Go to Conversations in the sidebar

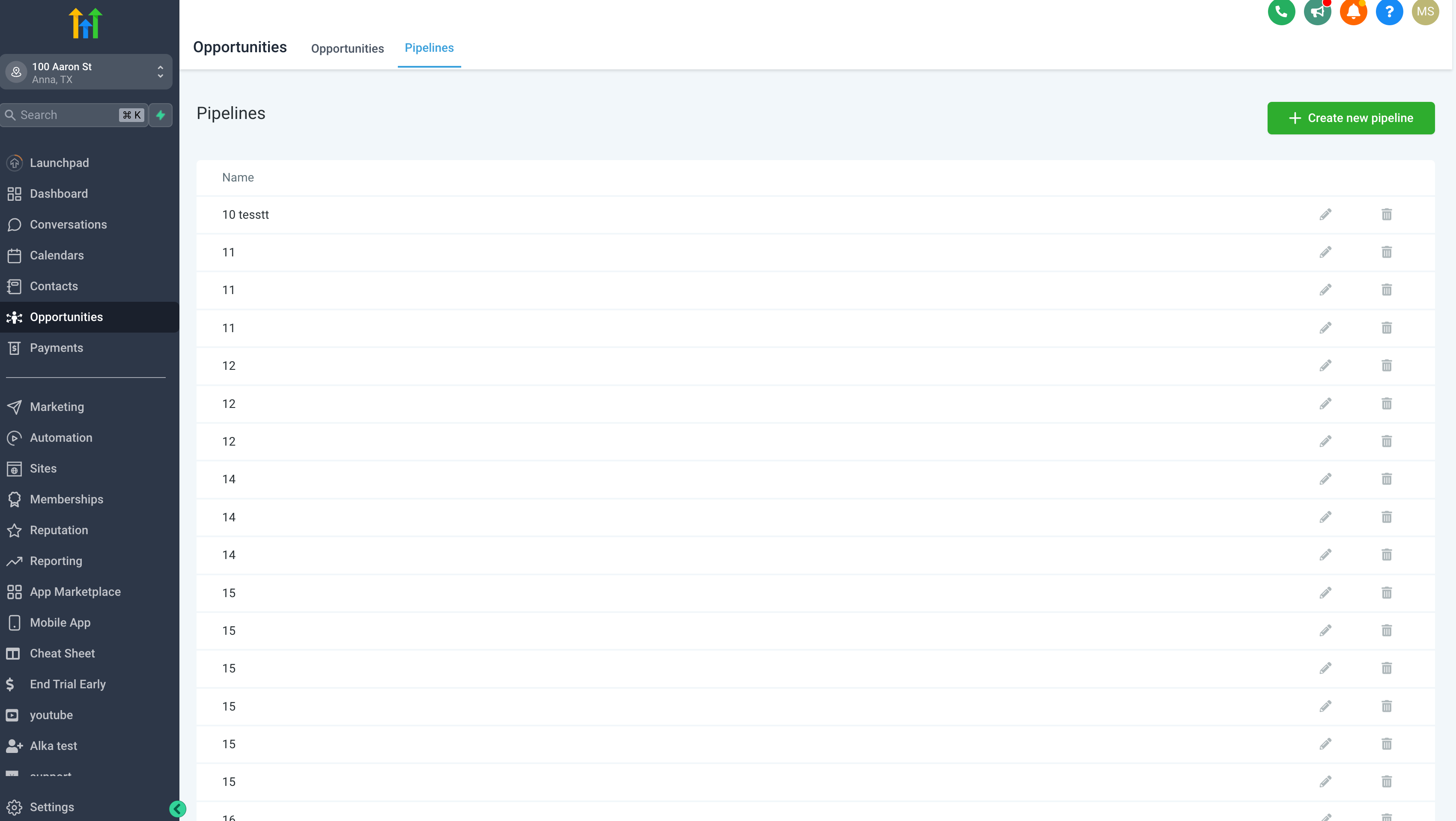68,224
